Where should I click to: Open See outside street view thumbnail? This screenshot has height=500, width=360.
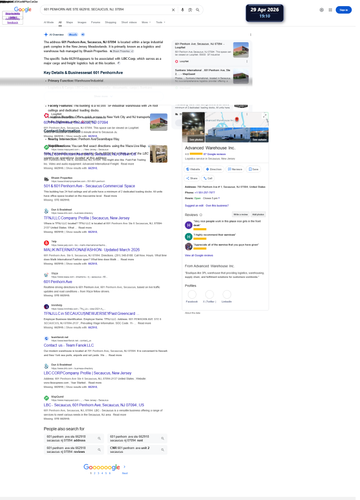click(x=259, y=135)
